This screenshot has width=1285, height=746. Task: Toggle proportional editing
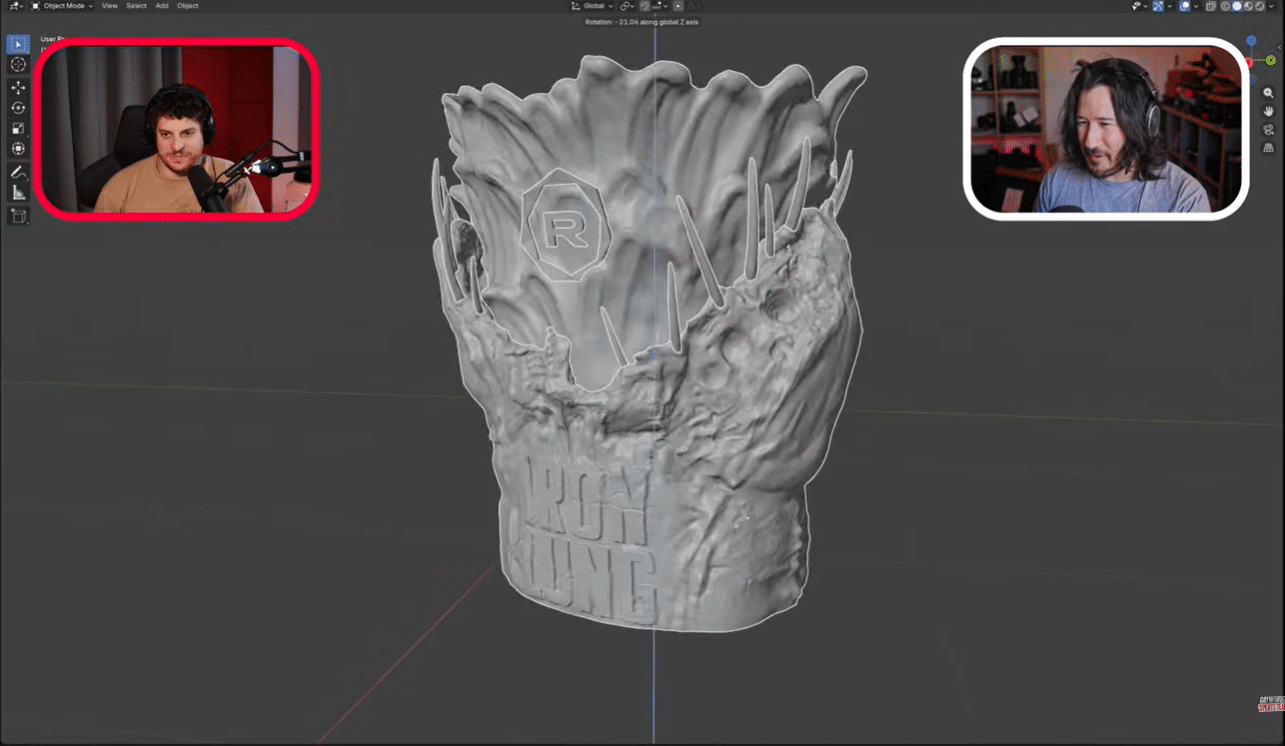tap(678, 5)
